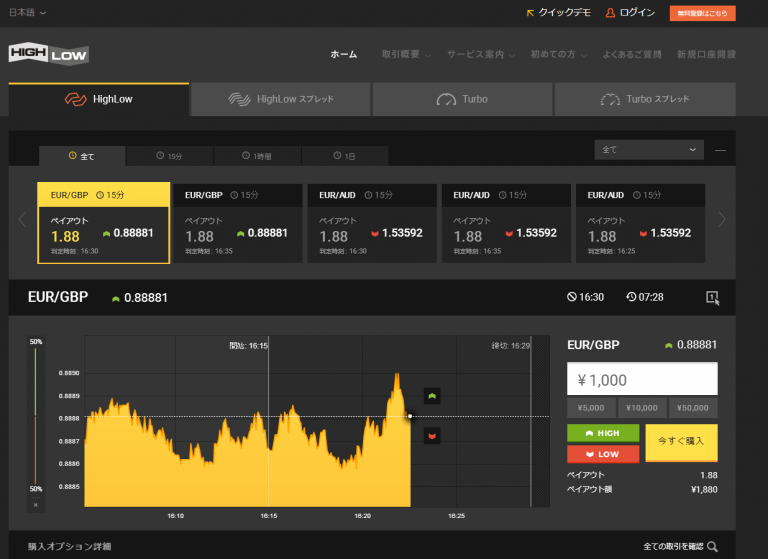Click the 今すぐ購入 buy now button
This screenshot has height=559, width=768.
681,443
